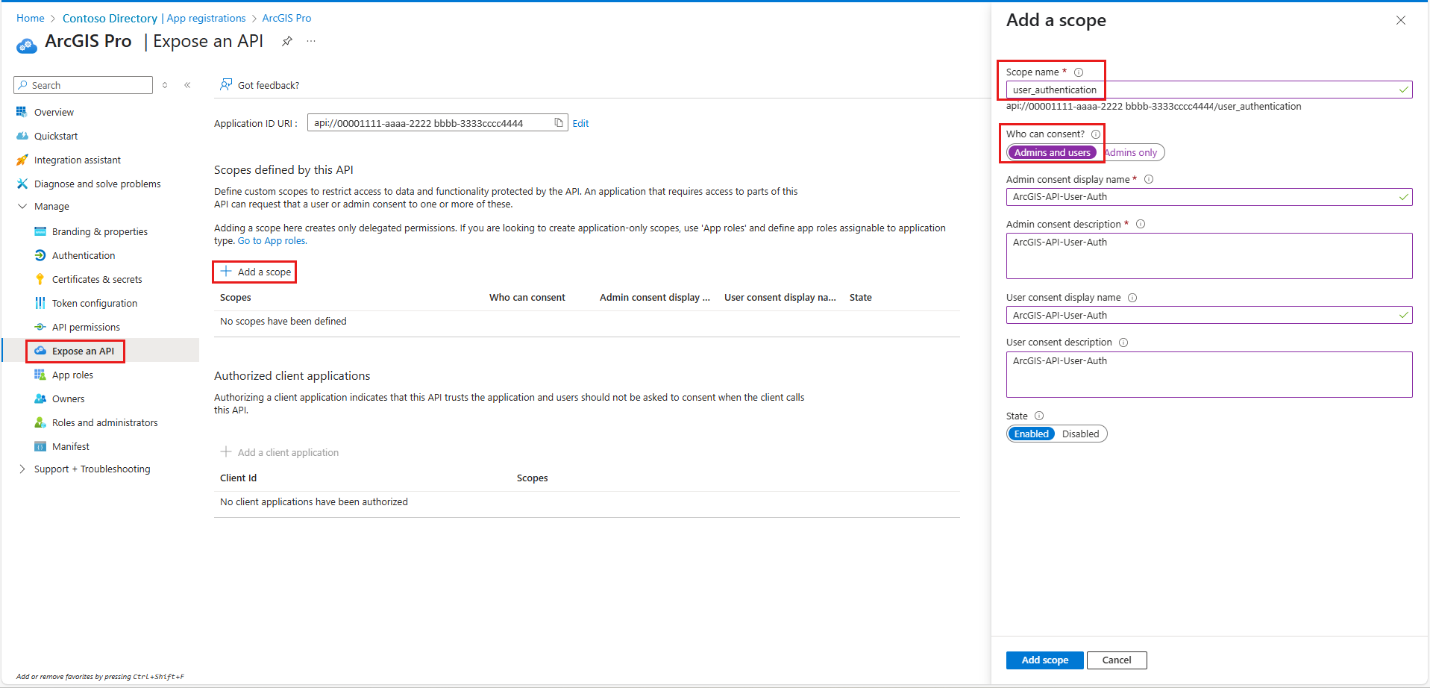Click the Admin consent display name field
Image resolution: width=1430 pixels, height=688 pixels.
(x=1209, y=197)
